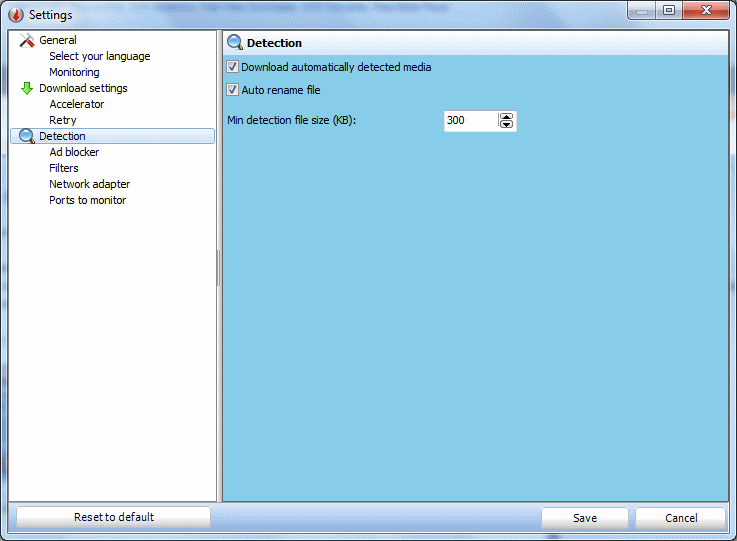
Task: Open the Filters settings
Action: 64,168
